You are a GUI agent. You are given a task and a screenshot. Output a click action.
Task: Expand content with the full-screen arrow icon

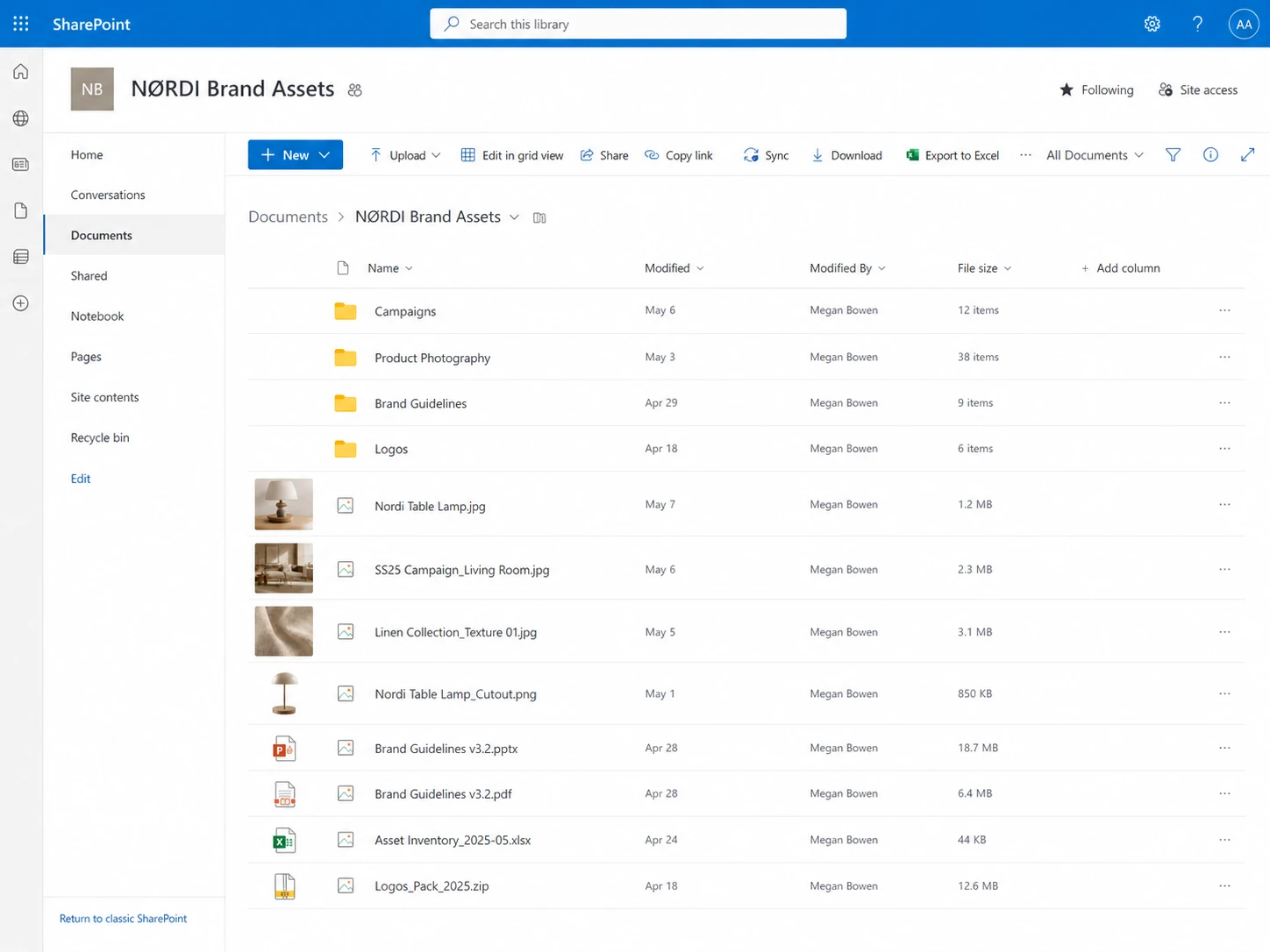click(x=1247, y=155)
